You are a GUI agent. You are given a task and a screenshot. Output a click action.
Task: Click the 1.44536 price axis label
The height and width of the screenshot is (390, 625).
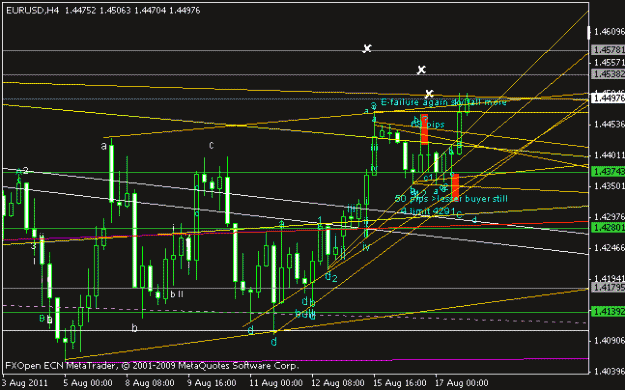pyautogui.click(x=609, y=125)
